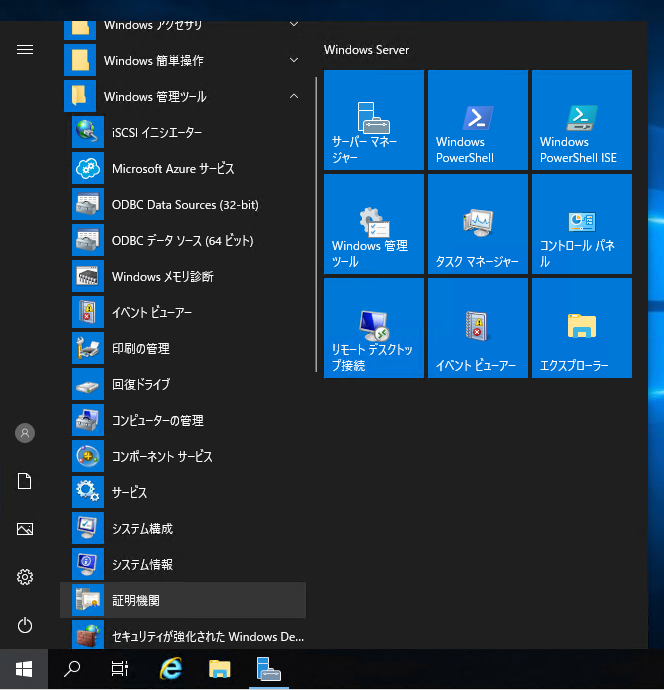664x690 pixels.
Task: Open Settings gear in Start sidebar
Action: pyautogui.click(x=25, y=577)
